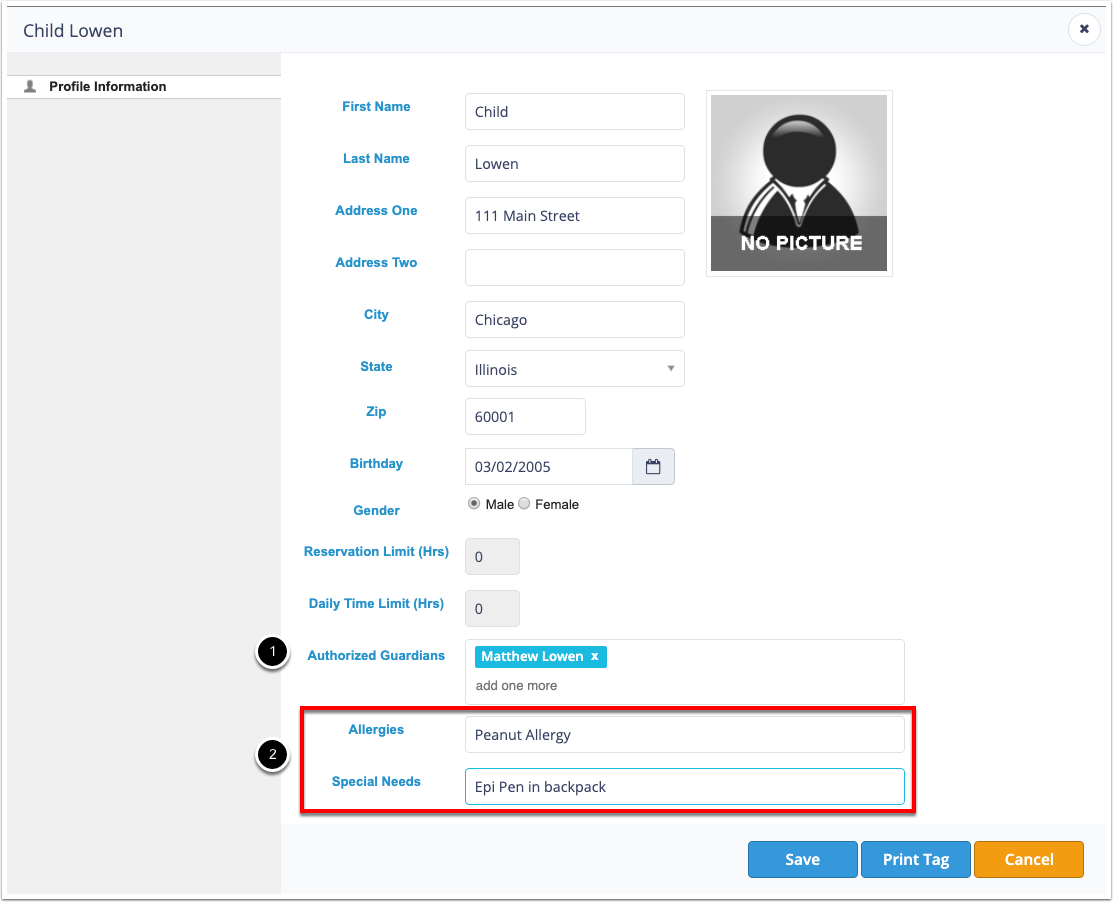Click the Gender label
Viewport: 1113px width, 902px height.
click(x=376, y=510)
